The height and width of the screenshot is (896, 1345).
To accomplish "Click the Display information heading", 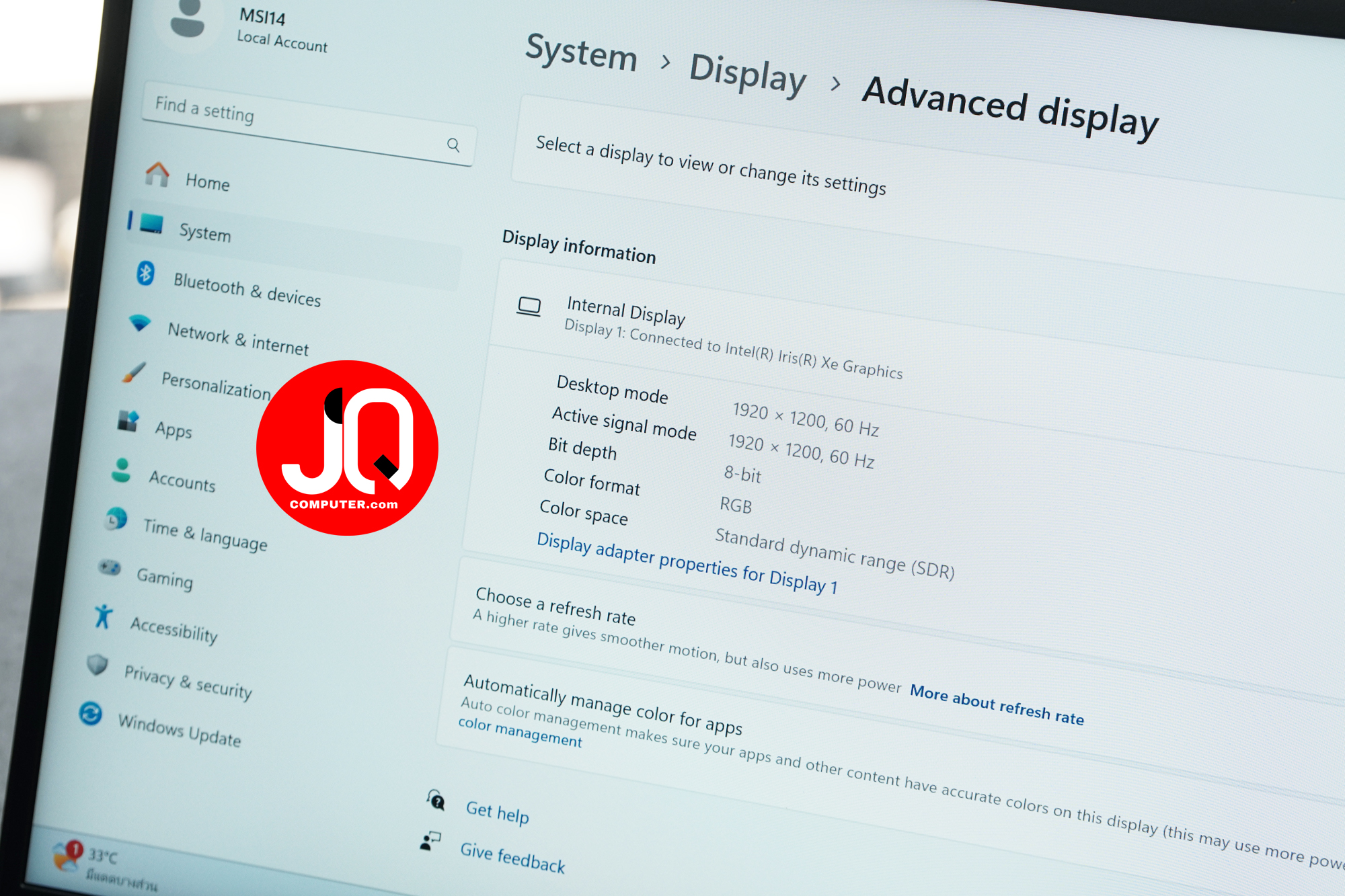I will pos(579,247).
